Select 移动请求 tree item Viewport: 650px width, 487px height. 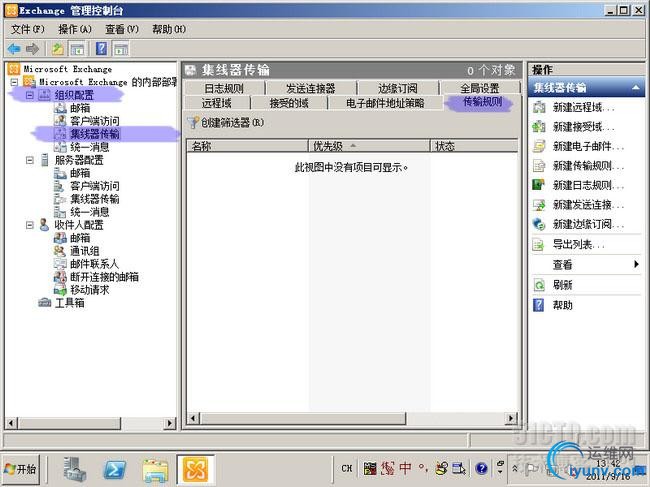click(x=90, y=290)
